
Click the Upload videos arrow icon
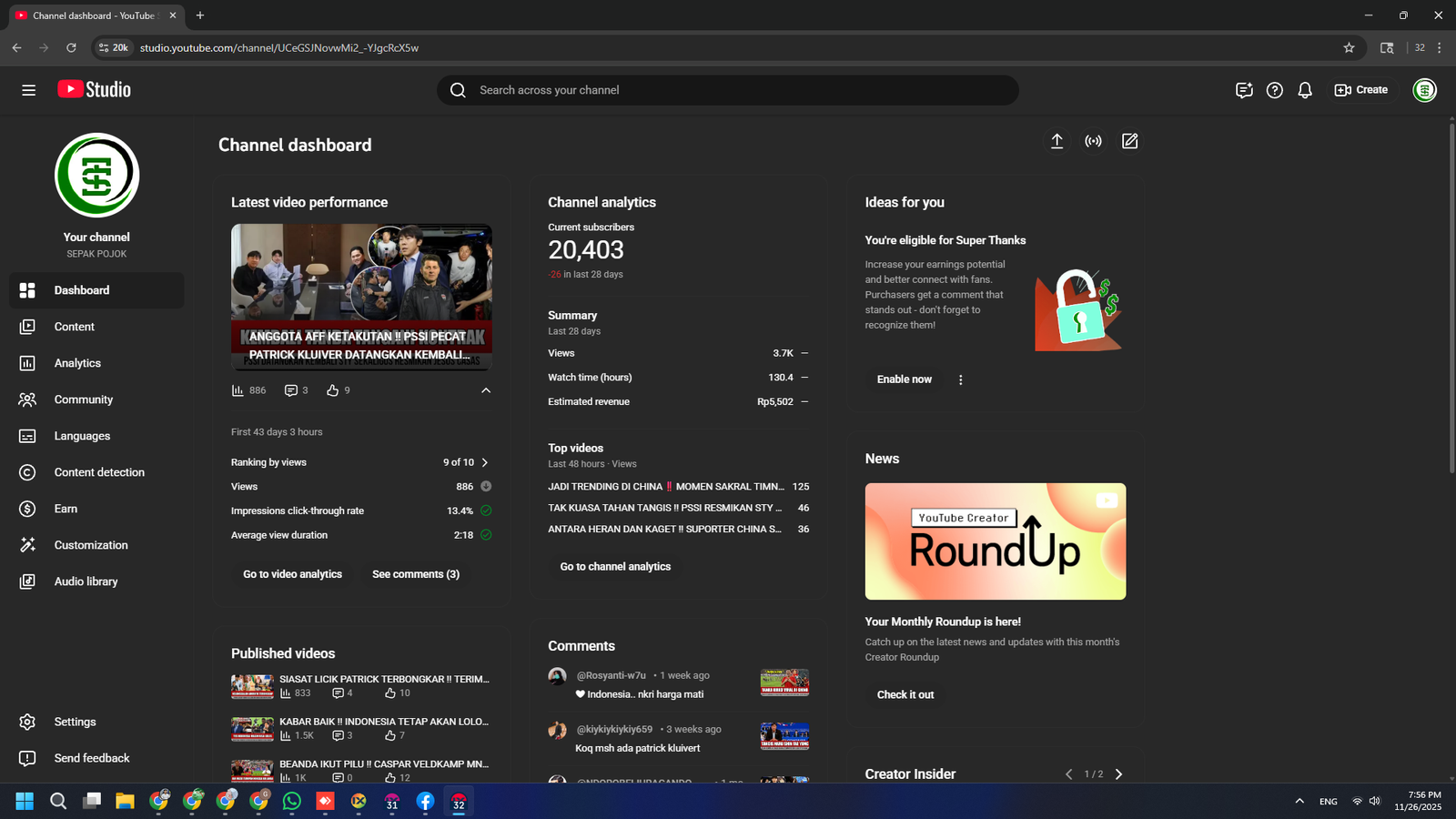[x=1057, y=141]
